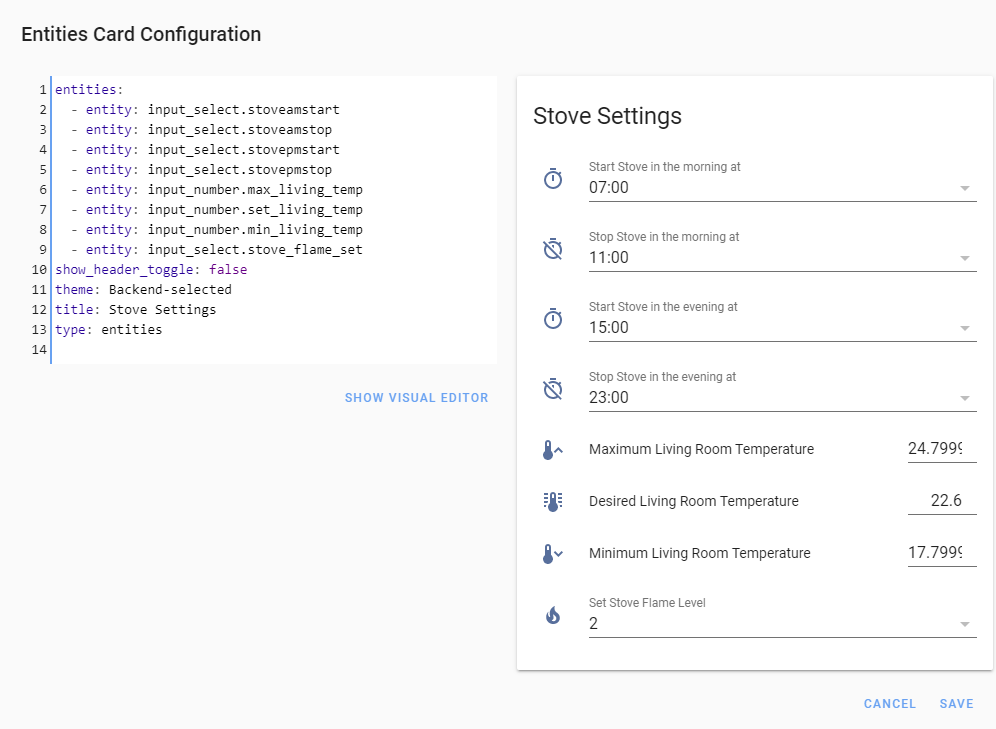Click the Maximum Living Room Temperature label
996x729 pixels.
tap(701, 449)
